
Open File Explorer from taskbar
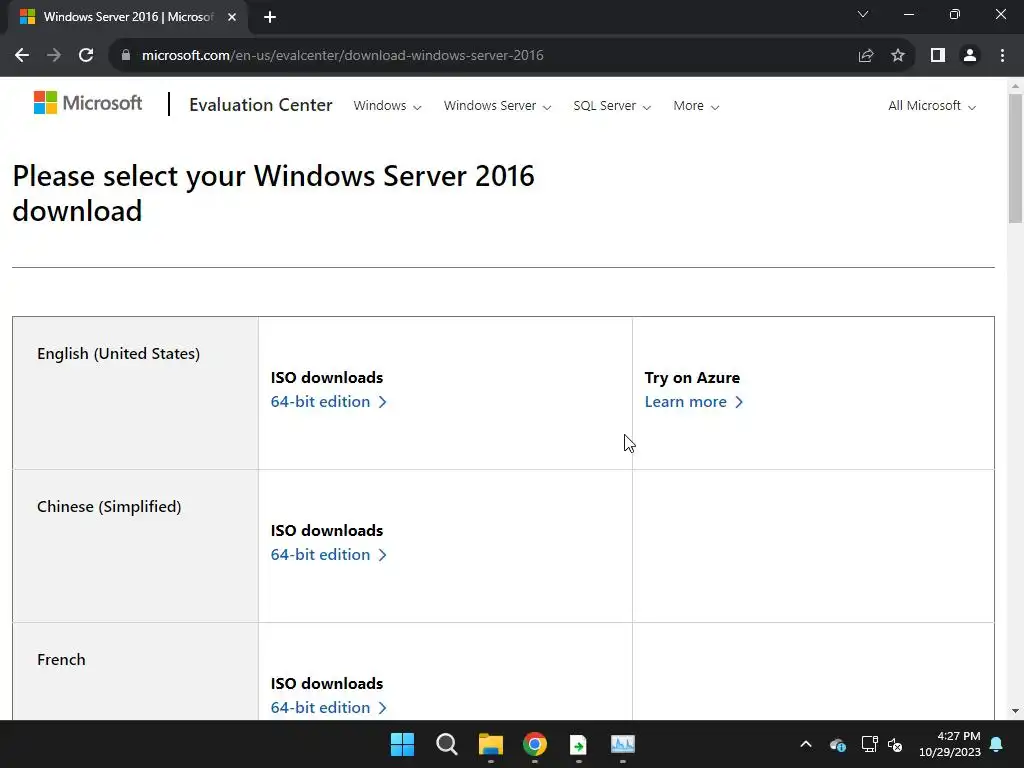[x=490, y=744]
